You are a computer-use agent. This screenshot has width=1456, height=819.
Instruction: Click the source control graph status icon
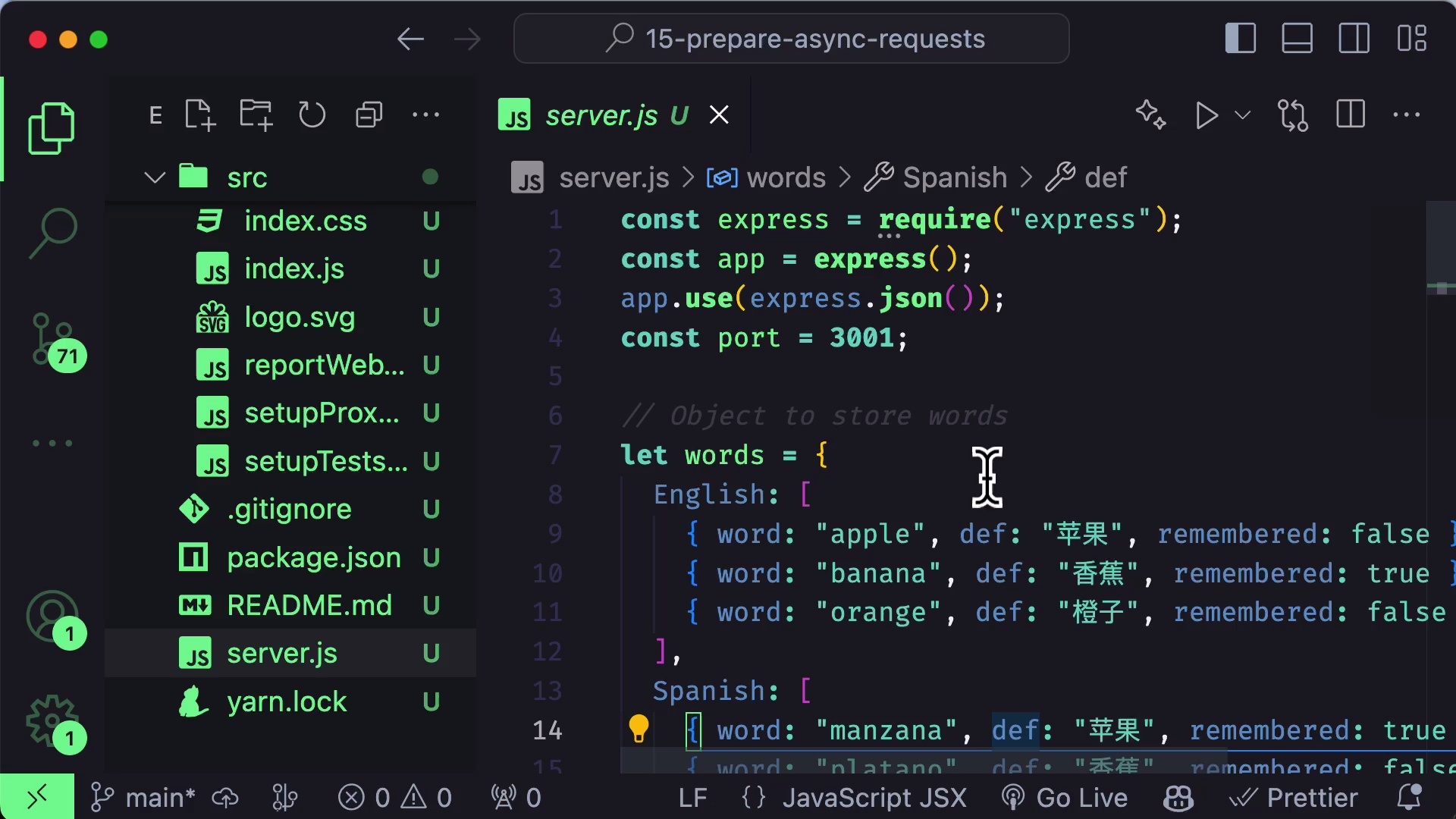point(284,798)
